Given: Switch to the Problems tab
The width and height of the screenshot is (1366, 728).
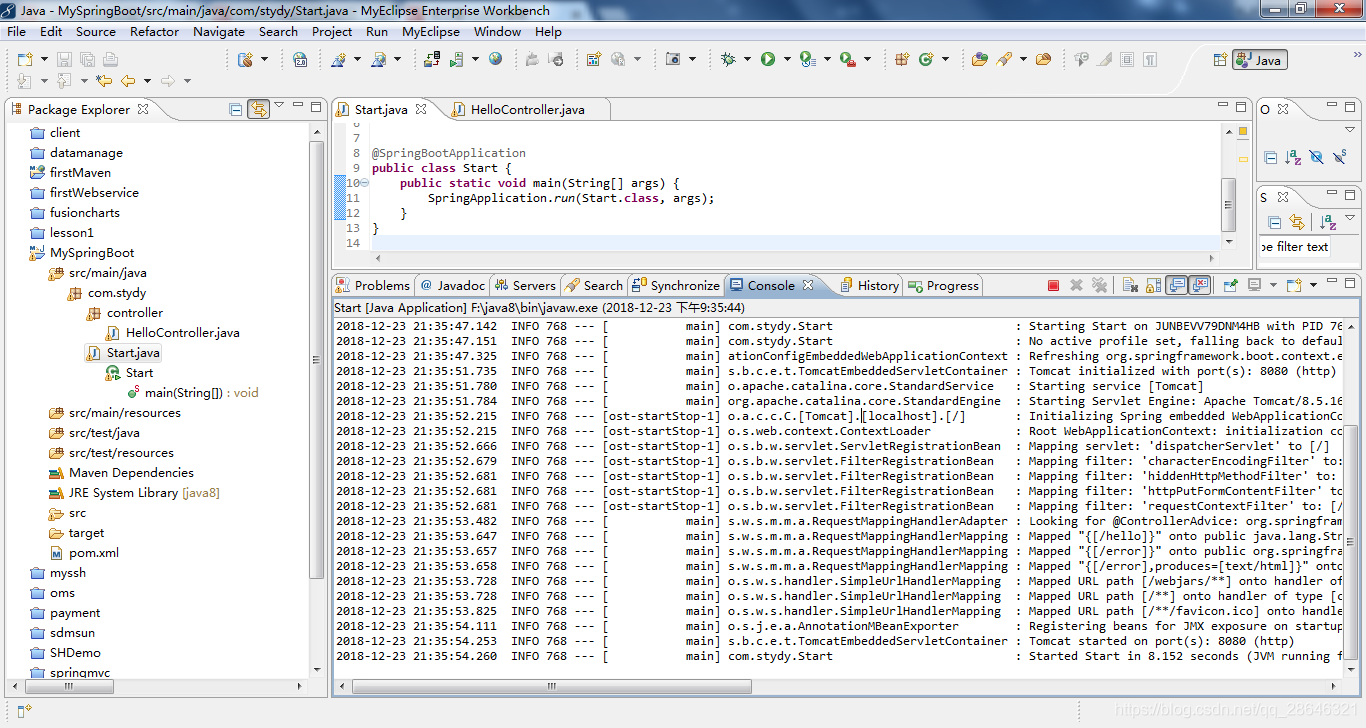Looking at the screenshot, I should 373,285.
